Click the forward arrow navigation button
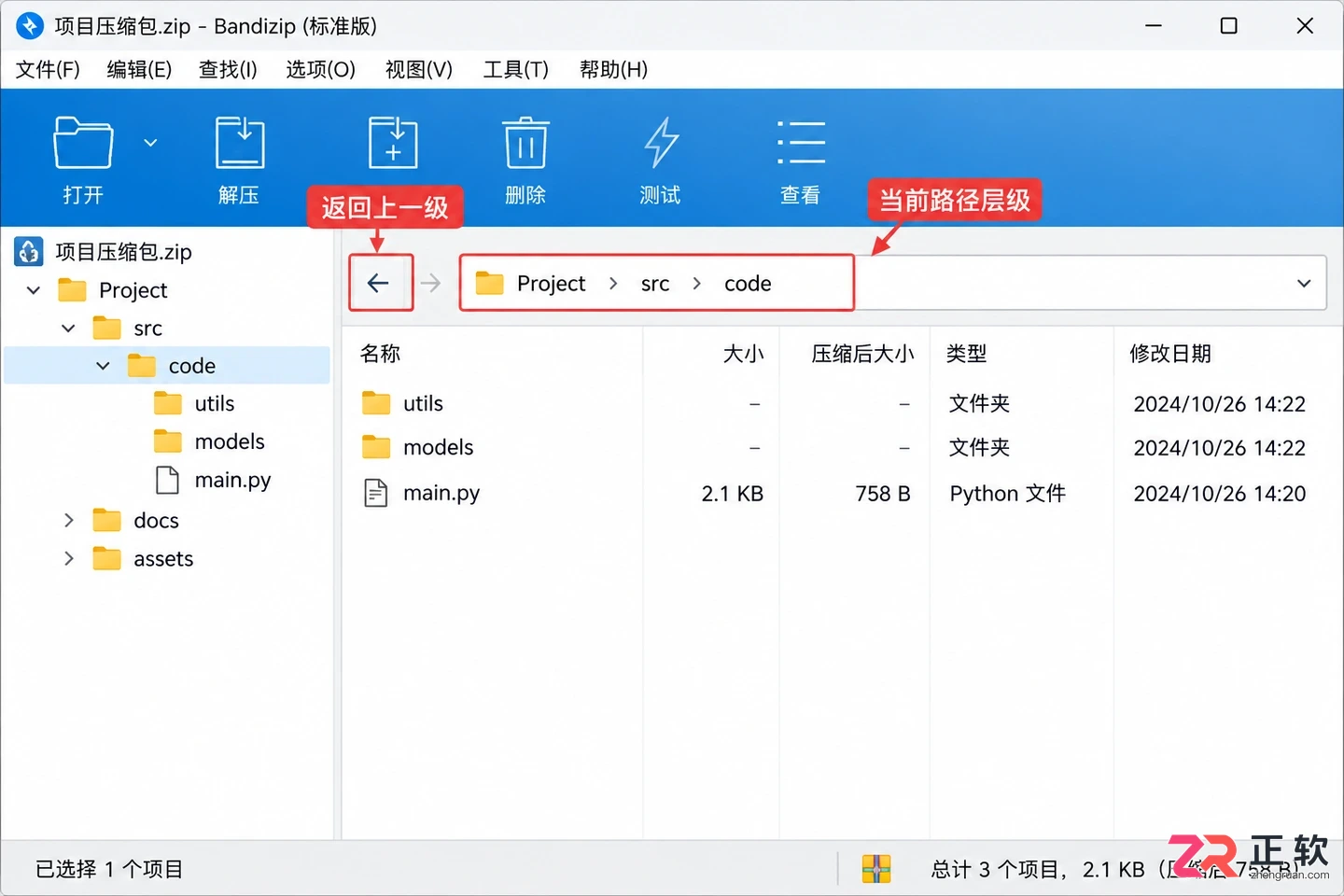Viewport: 1344px width, 896px height. [x=430, y=283]
